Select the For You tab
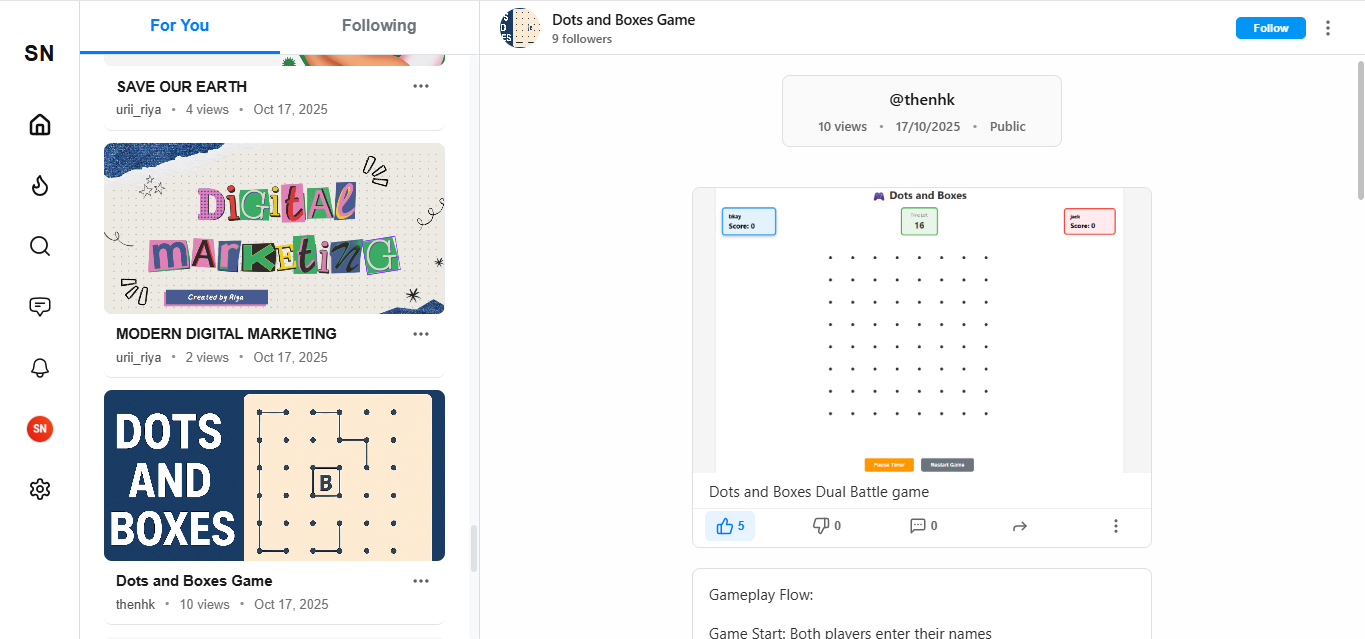 (x=179, y=25)
